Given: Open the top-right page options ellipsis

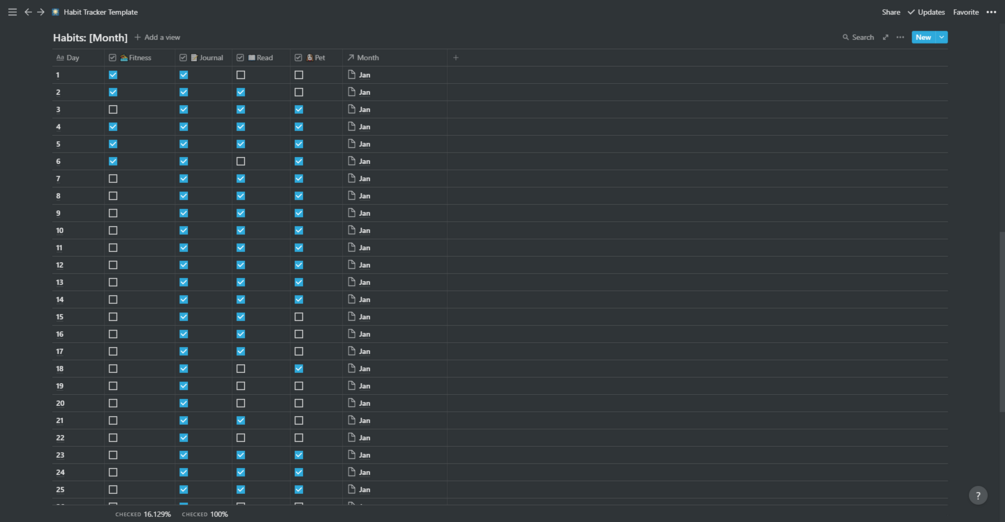Looking at the screenshot, I should click(x=990, y=12).
